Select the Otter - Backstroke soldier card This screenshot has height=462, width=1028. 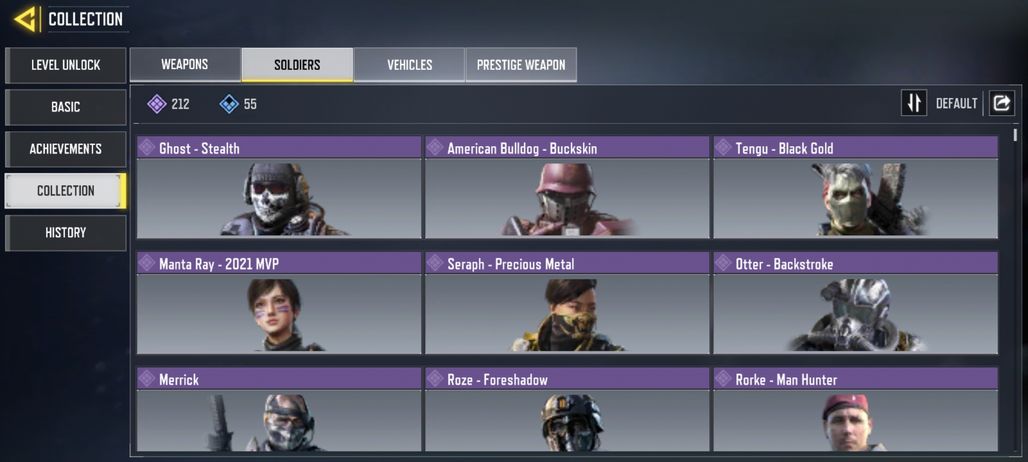[x=856, y=303]
